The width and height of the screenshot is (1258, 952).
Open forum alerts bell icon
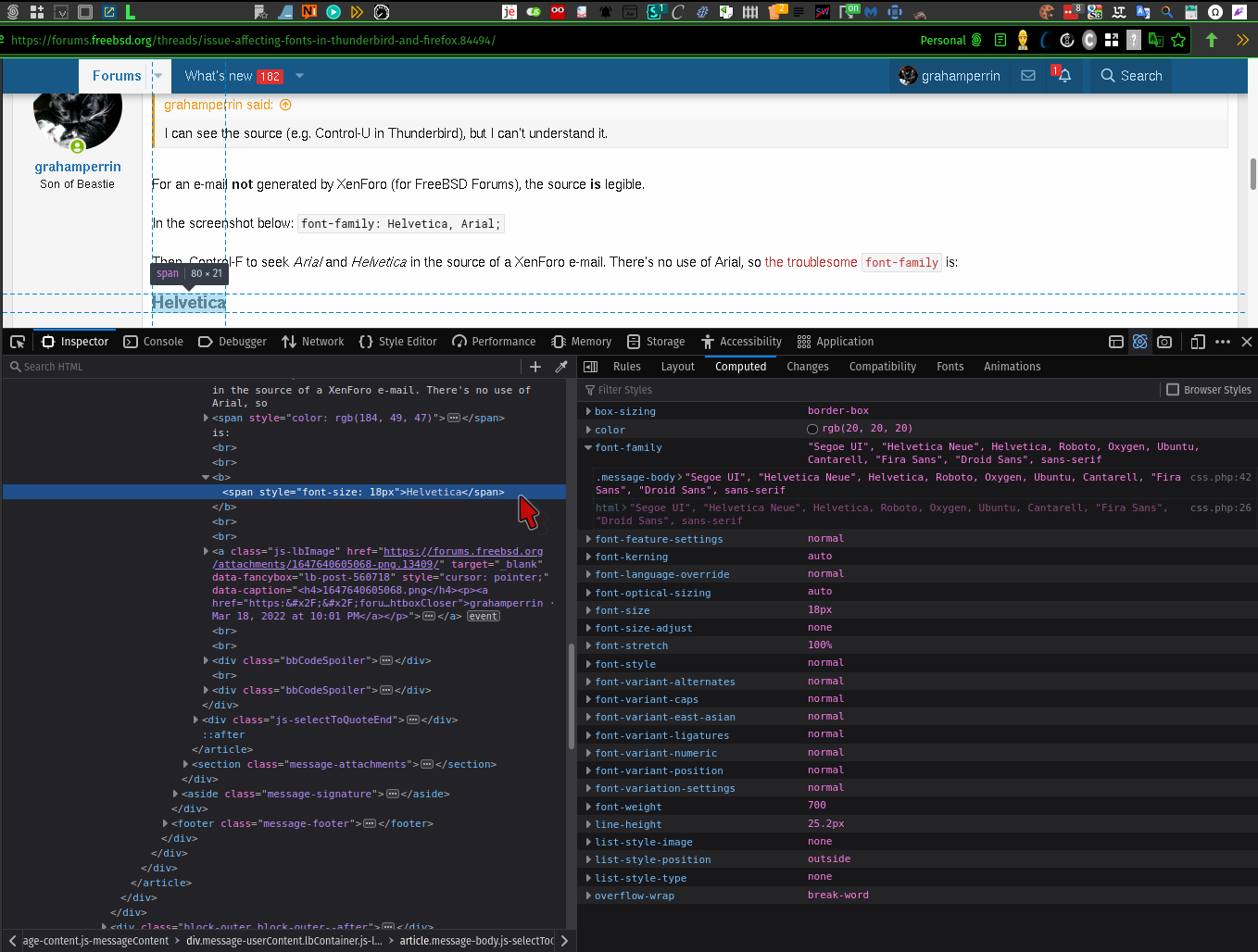(1063, 76)
